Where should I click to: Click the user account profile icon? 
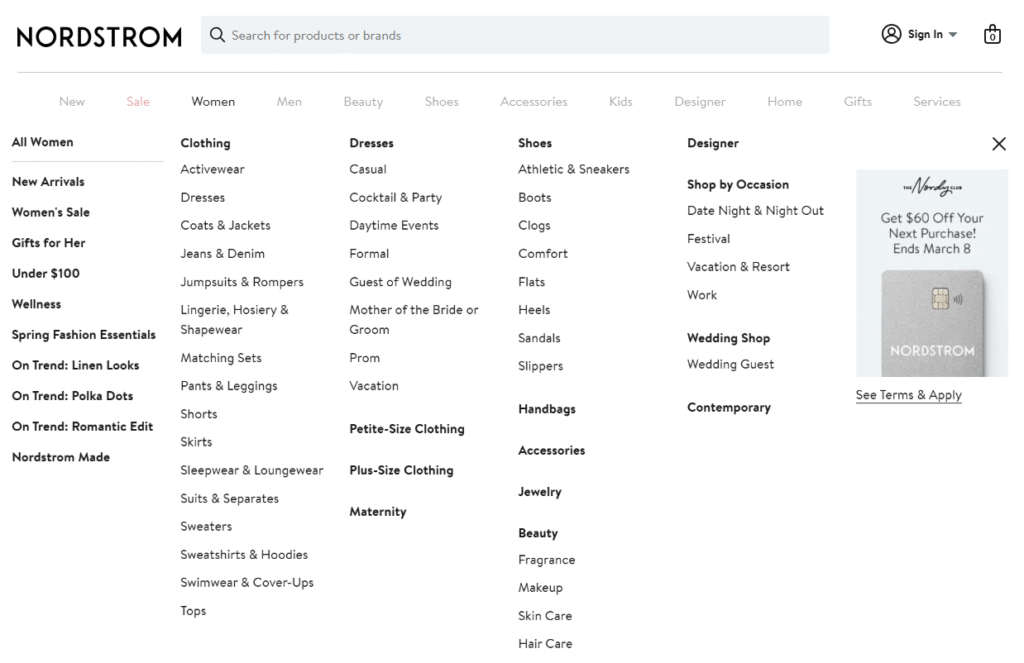click(x=891, y=34)
